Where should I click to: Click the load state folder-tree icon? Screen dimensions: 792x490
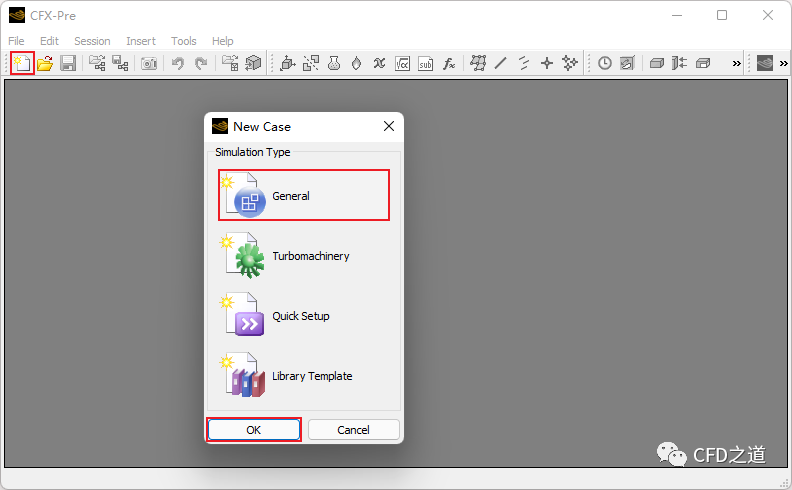(97, 63)
